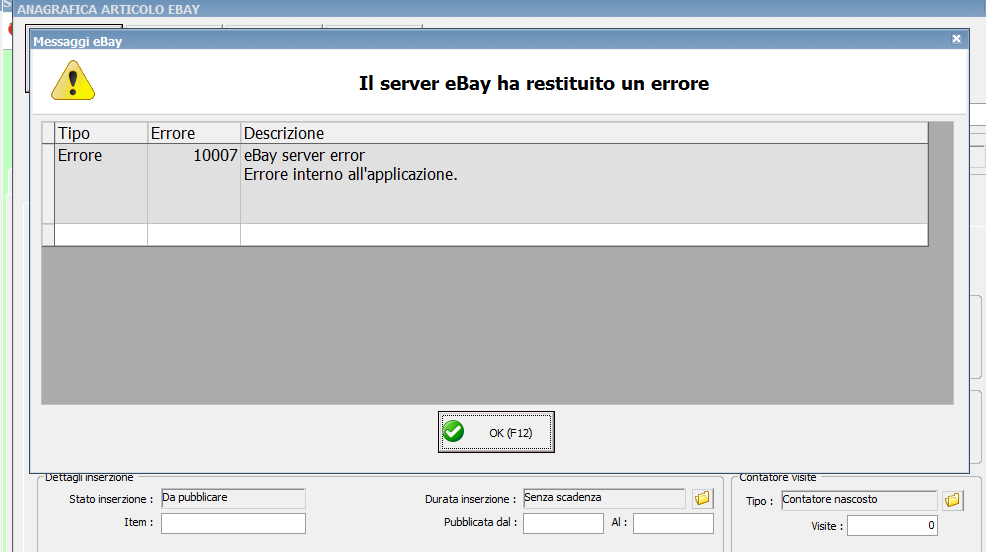Click the green checkmark icon on OK
Image resolution: width=986 pixels, height=552 pixels.
pyautogui.click(x=453, y=431)
